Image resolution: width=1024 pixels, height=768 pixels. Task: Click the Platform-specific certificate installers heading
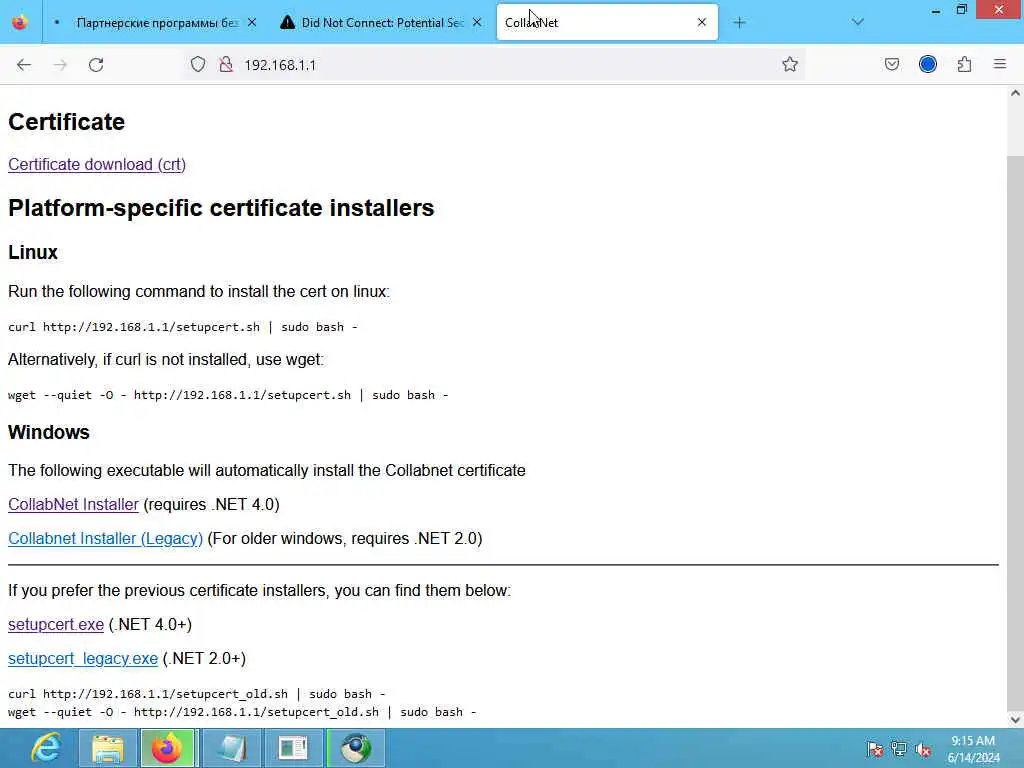pos(221,208)
